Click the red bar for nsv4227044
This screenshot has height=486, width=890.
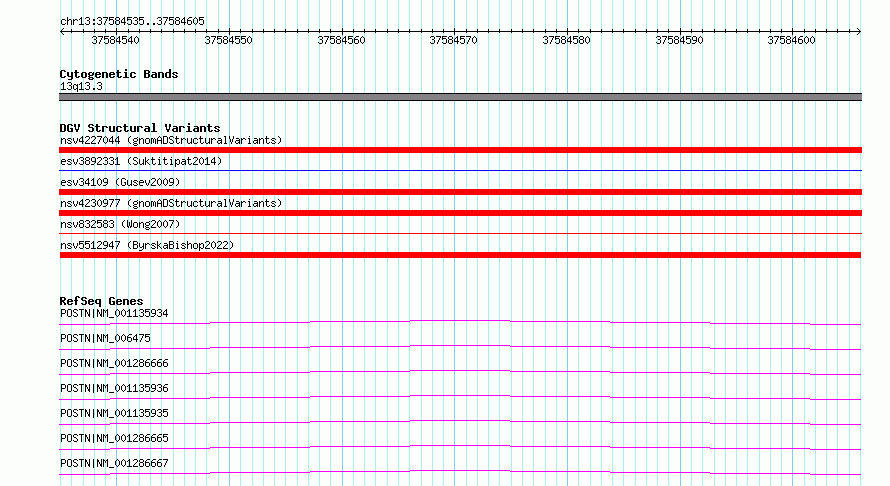click(x=460, y=150)
